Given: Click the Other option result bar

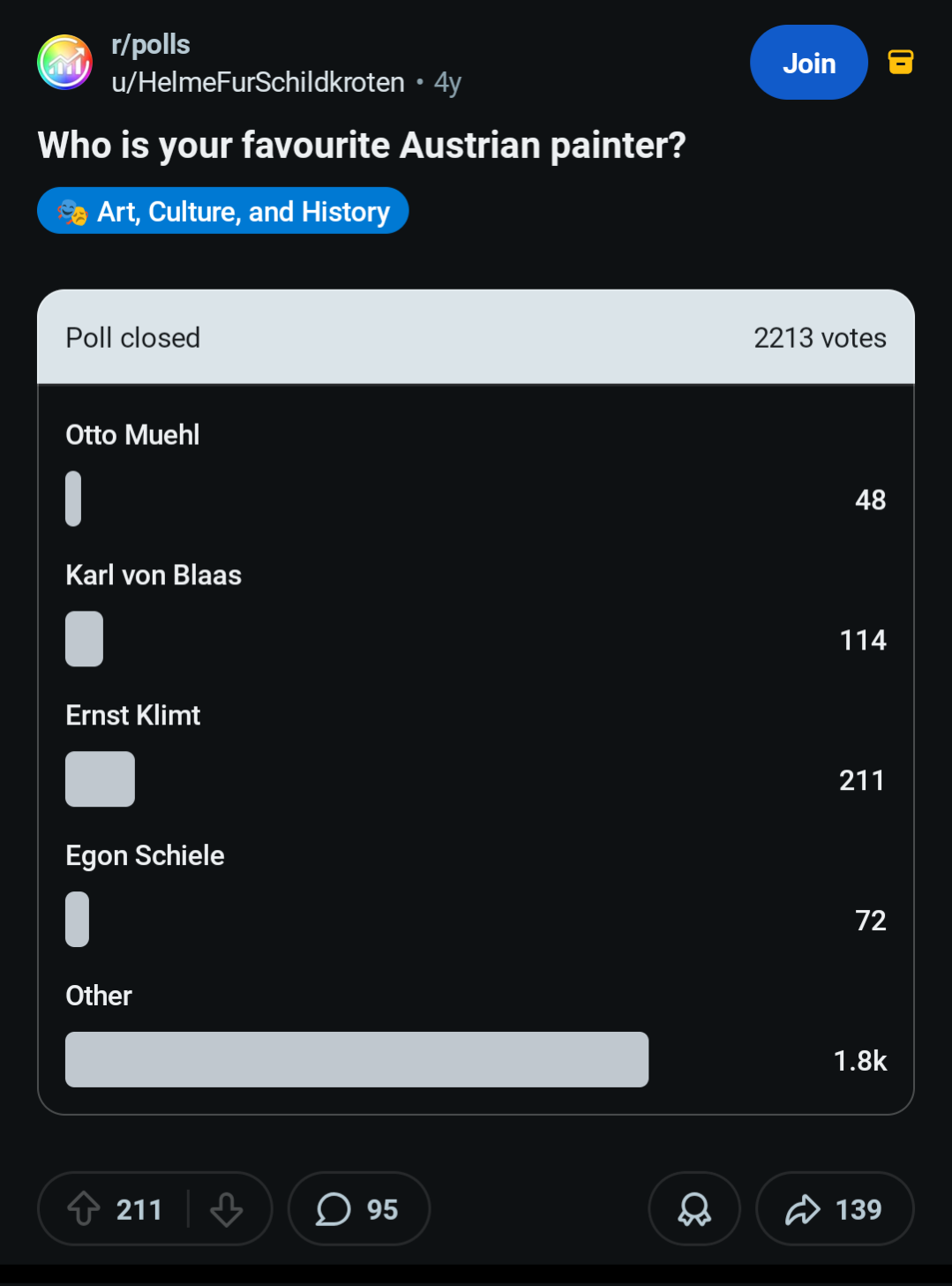Looking at the screenshot, I should click(356, 1059).
